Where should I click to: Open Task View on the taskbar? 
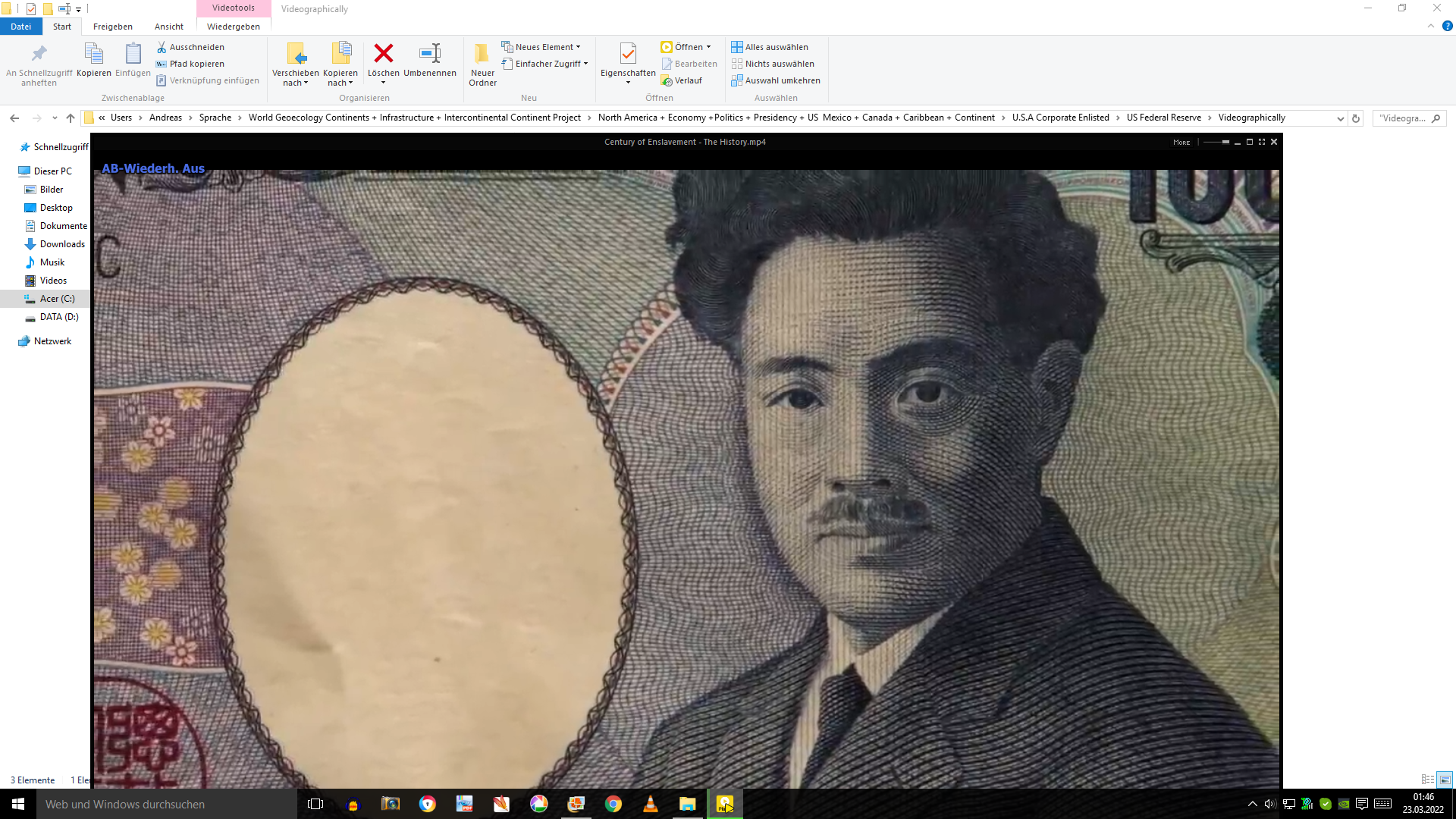pyautogui.click(x=315, y=804)
